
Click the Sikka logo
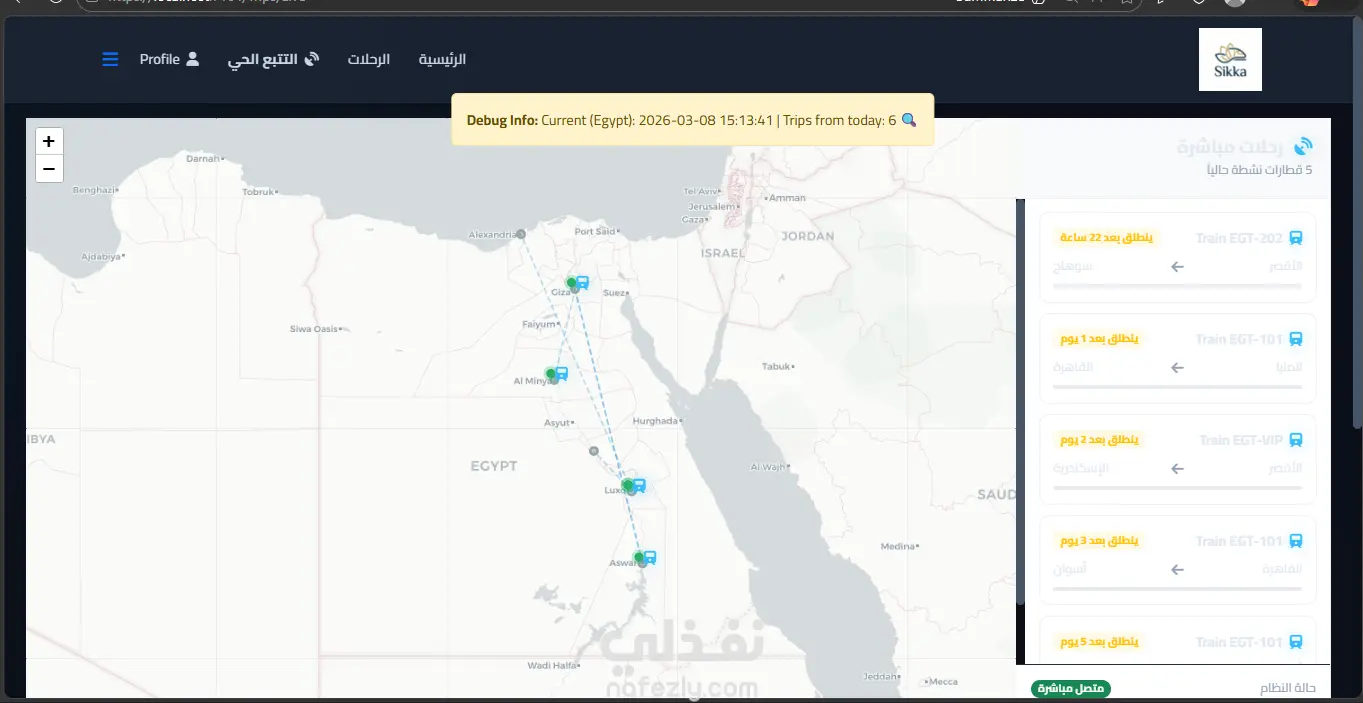point(1230,59)
